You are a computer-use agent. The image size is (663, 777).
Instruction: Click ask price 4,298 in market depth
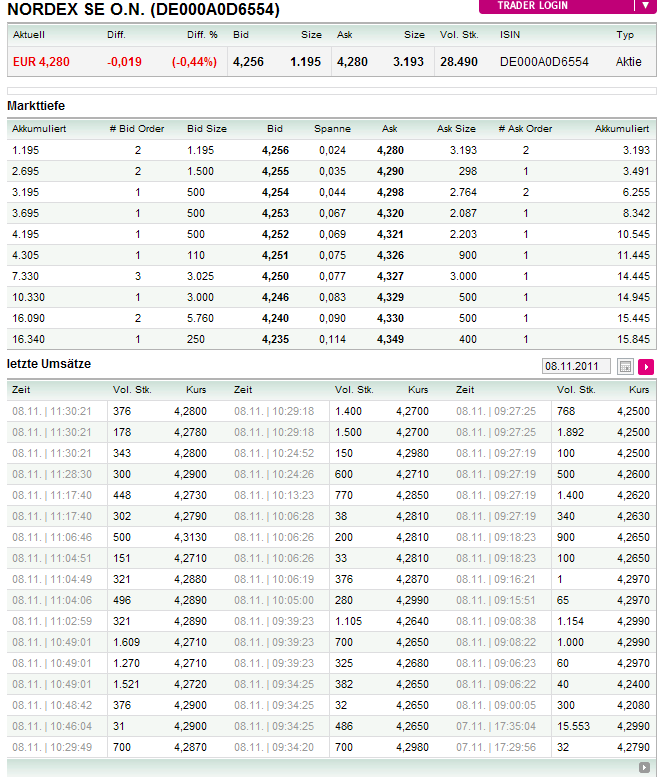pyautogui.click(x=390, y=192)
